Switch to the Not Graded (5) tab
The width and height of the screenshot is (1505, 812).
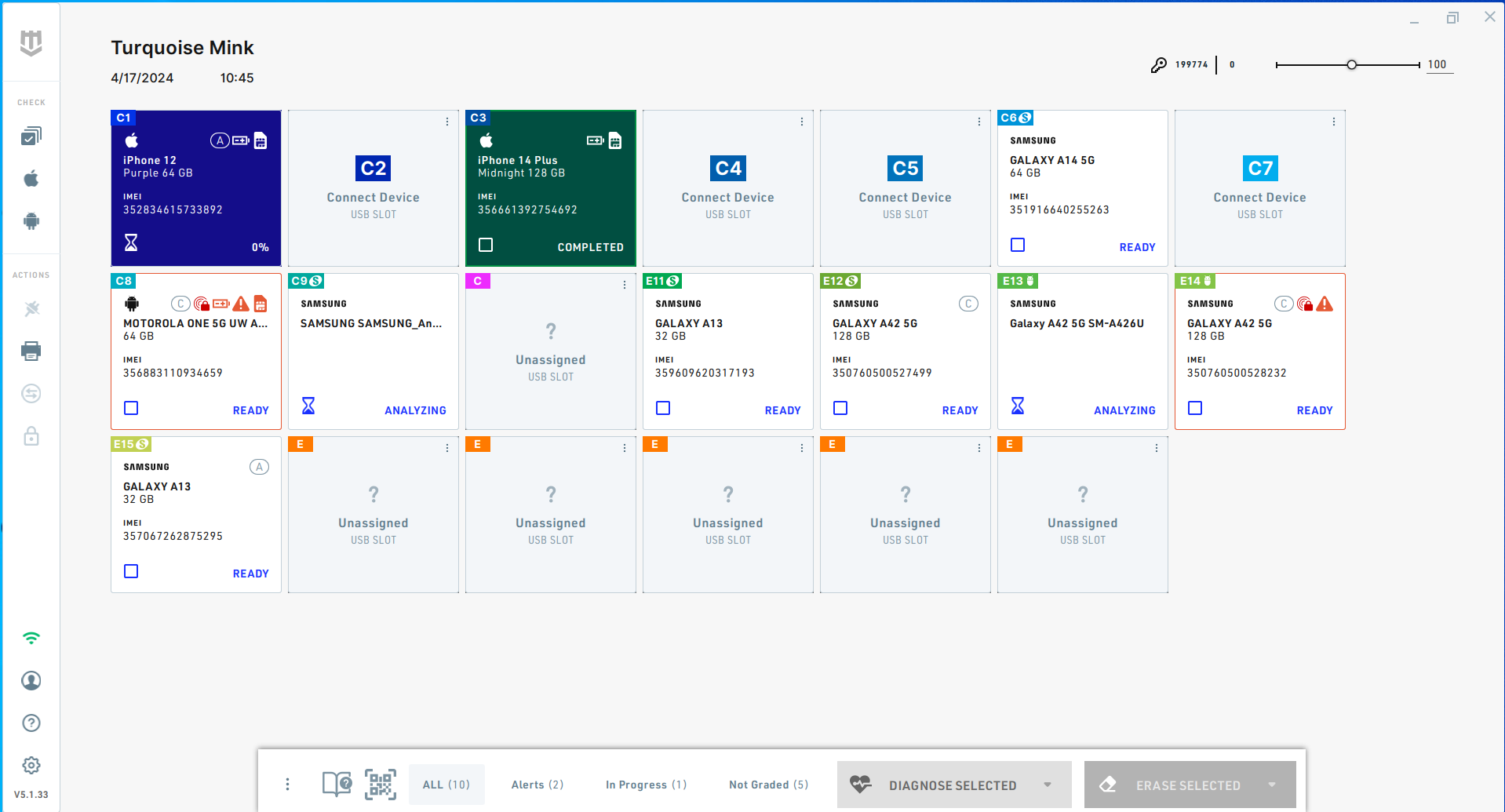[768, 785]
